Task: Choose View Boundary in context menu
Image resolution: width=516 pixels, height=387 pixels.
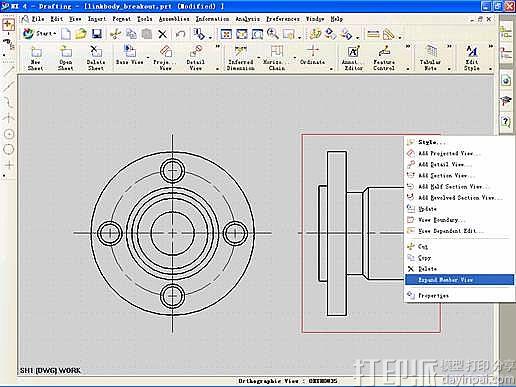Action: tap(441, 220)
